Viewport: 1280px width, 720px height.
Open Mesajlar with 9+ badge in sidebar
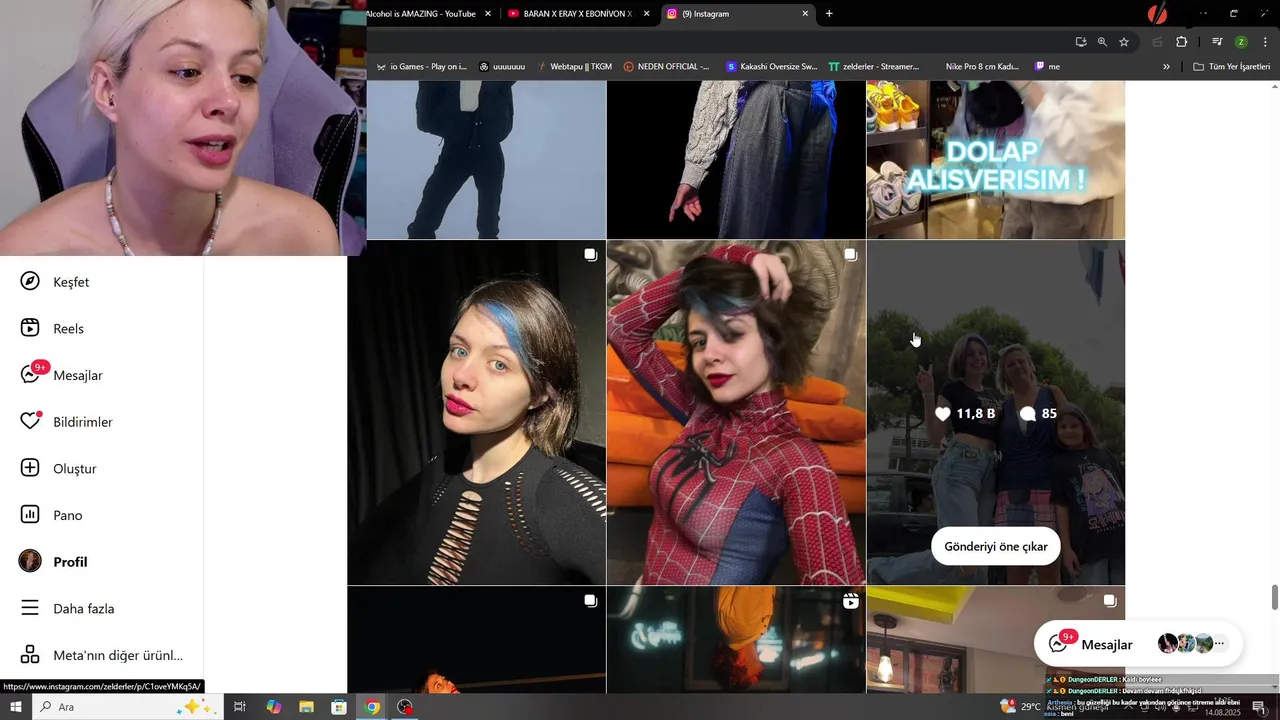60,375
